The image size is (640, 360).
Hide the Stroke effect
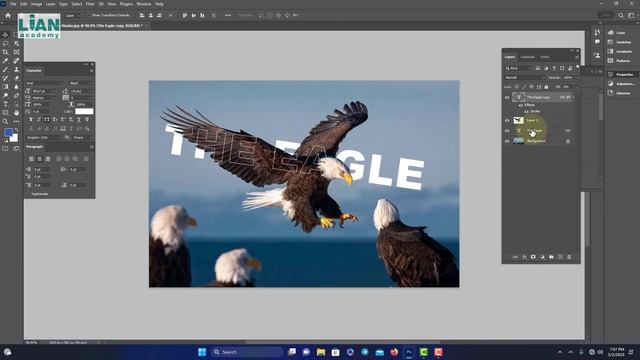[526, 111]
